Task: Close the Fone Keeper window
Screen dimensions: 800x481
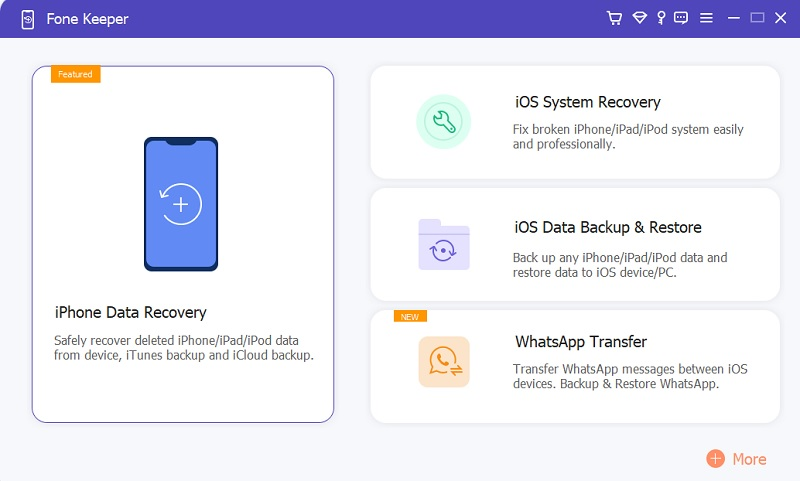Action: pos(780,18)
